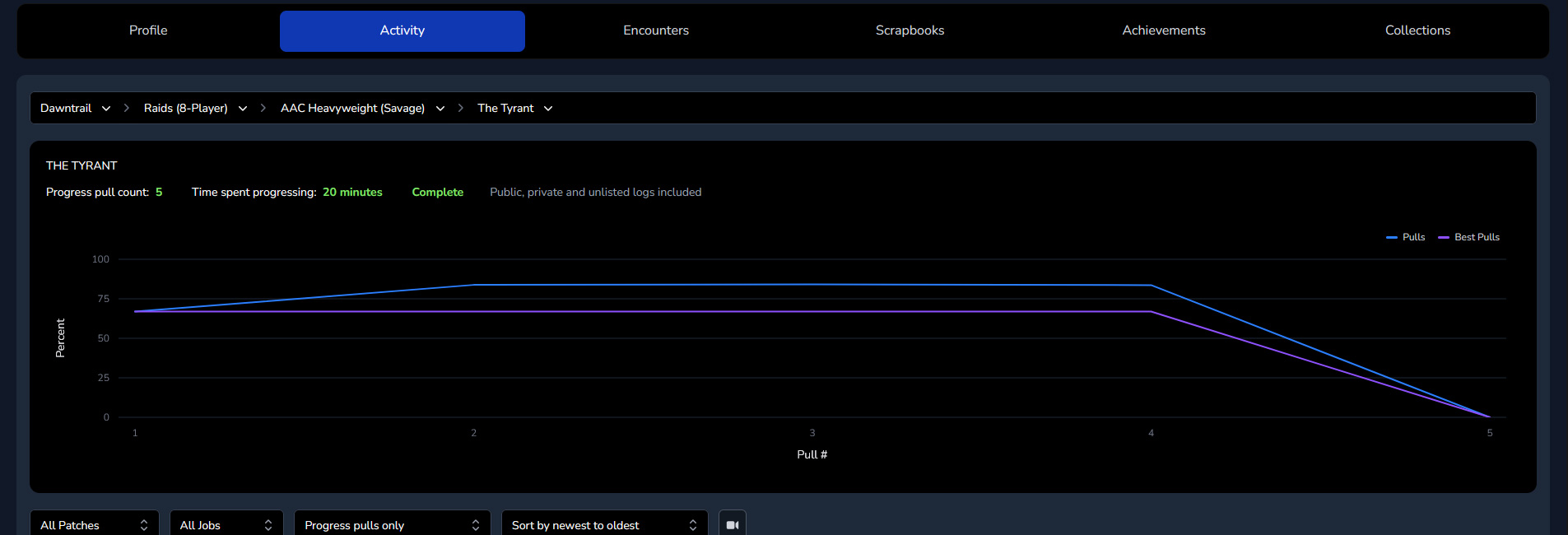Select the Activity tab
The image size is (1568, 535).
tap(402, 30)
